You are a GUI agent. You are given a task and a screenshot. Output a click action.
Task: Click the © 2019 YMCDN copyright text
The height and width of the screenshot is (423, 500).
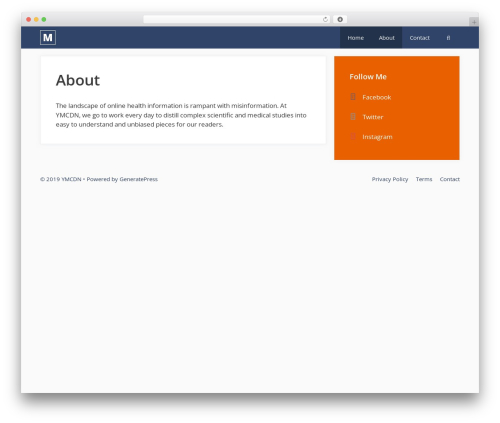pyautogui.click(x=61, y=179)
